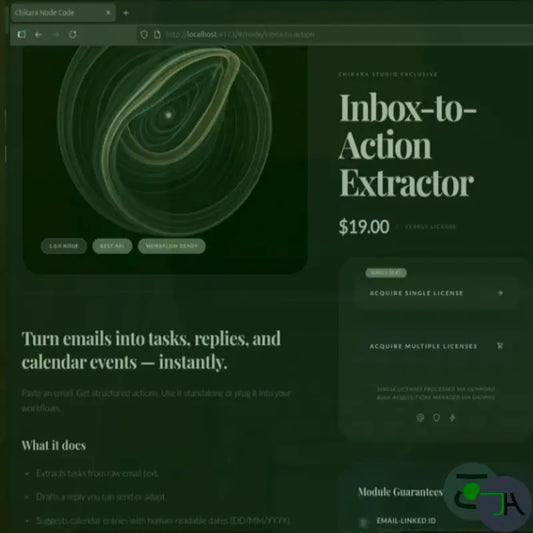Go back with the browser back arrow
Viewport: 533px width, 533px height.
(x=38, y=34)
